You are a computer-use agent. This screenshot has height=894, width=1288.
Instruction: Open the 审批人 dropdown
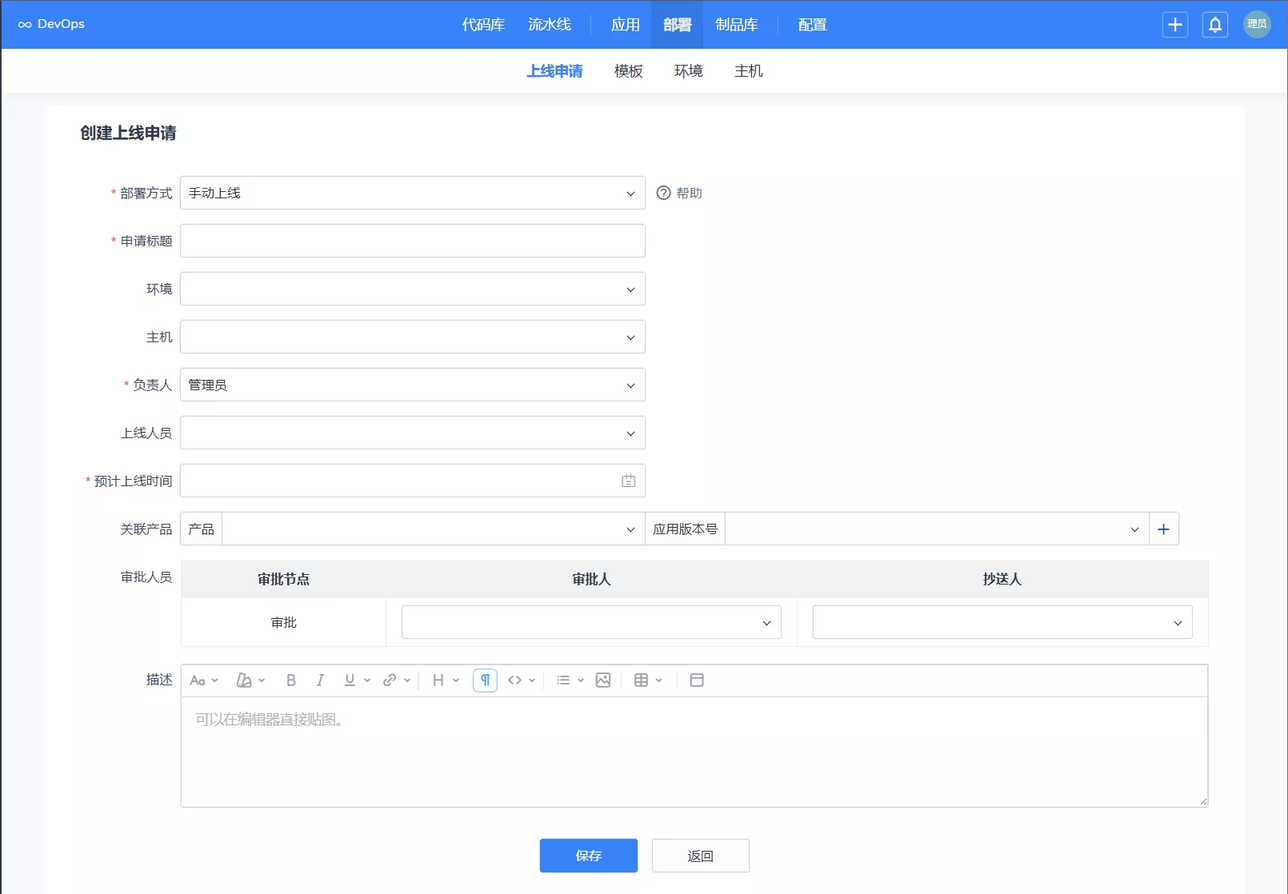[x=591, y=622]
